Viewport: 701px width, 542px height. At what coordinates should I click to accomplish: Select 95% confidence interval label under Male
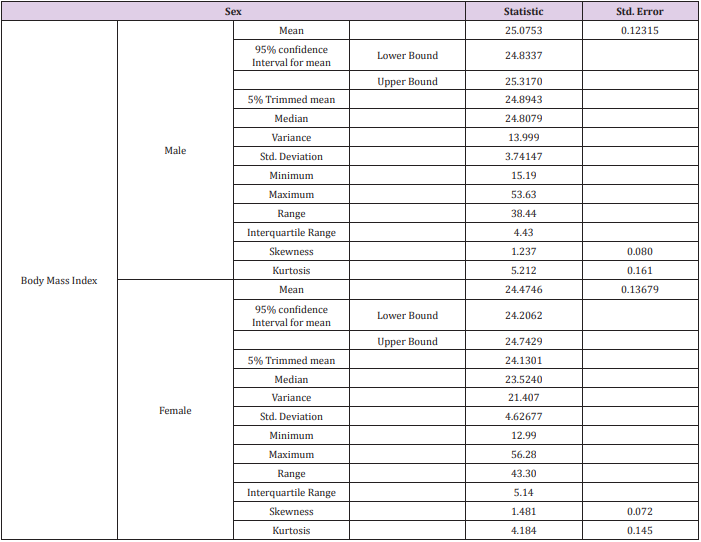click(x=291, y=56)
